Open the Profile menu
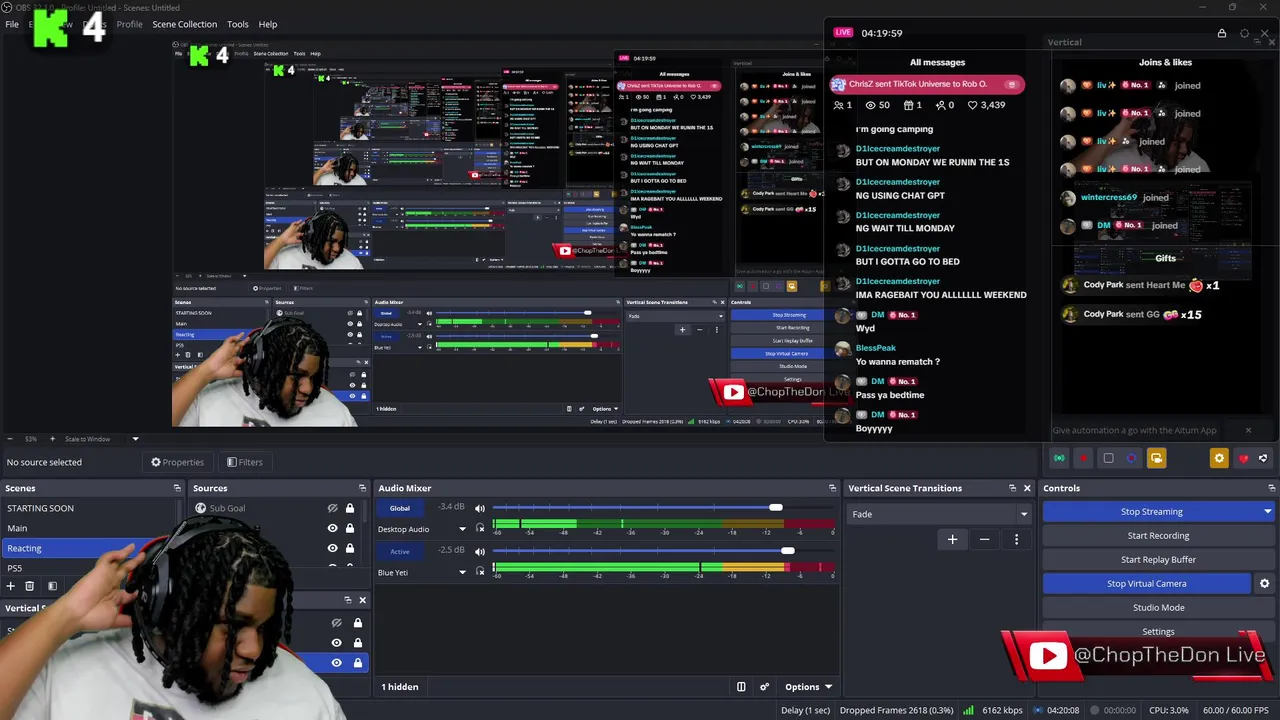The image size is (1280, 720). 129,24
